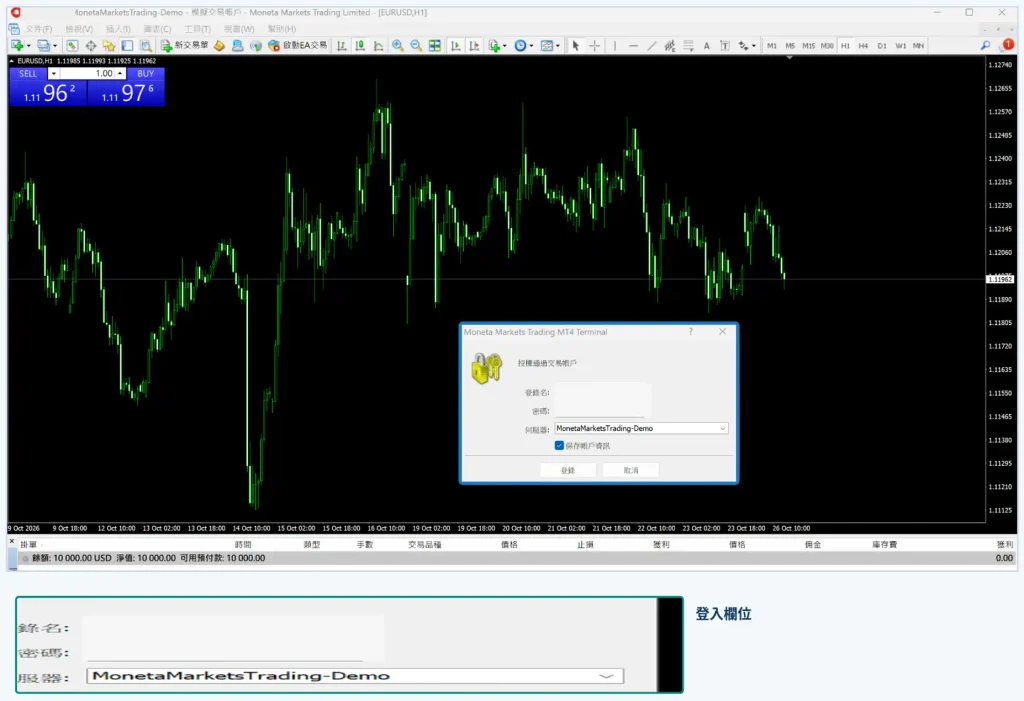Click the blue BUY button
The width and height of the screenshot is (1024, 701).
pyautogui.click(x=146, y=74)
